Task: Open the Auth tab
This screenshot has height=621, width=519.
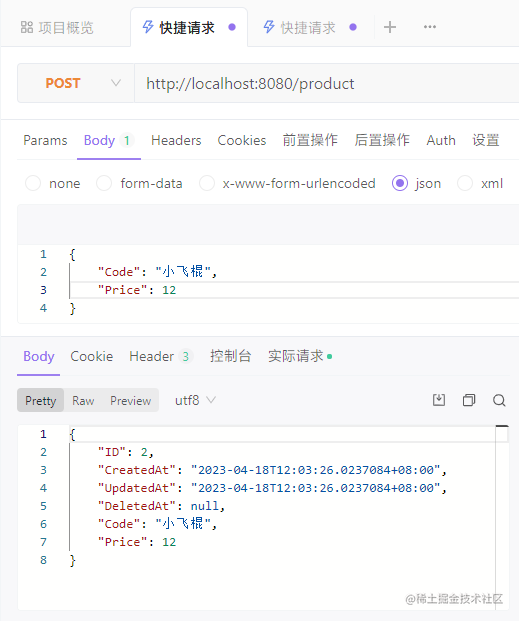Action: 441,140
